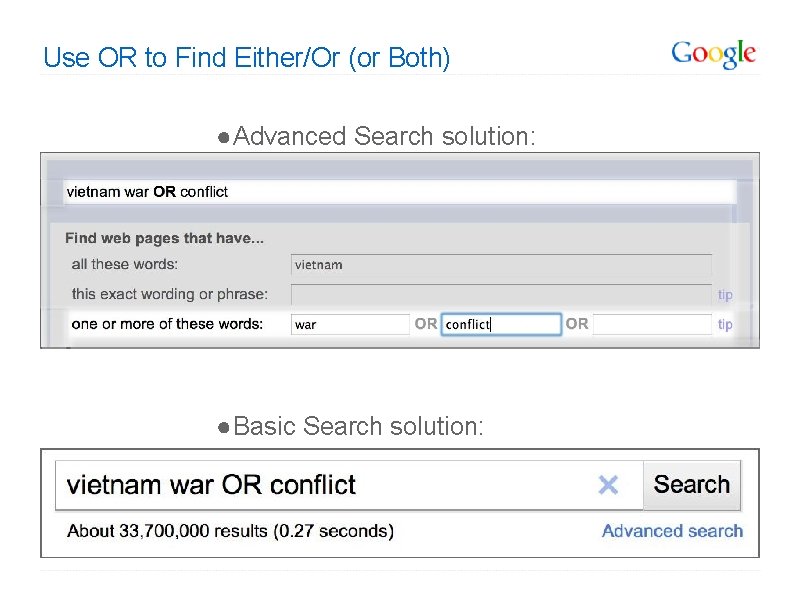Image resolution: width=800 pixels, height=600 pixels.
Task: Click the top advanced search query field
Action: point(400,192)
